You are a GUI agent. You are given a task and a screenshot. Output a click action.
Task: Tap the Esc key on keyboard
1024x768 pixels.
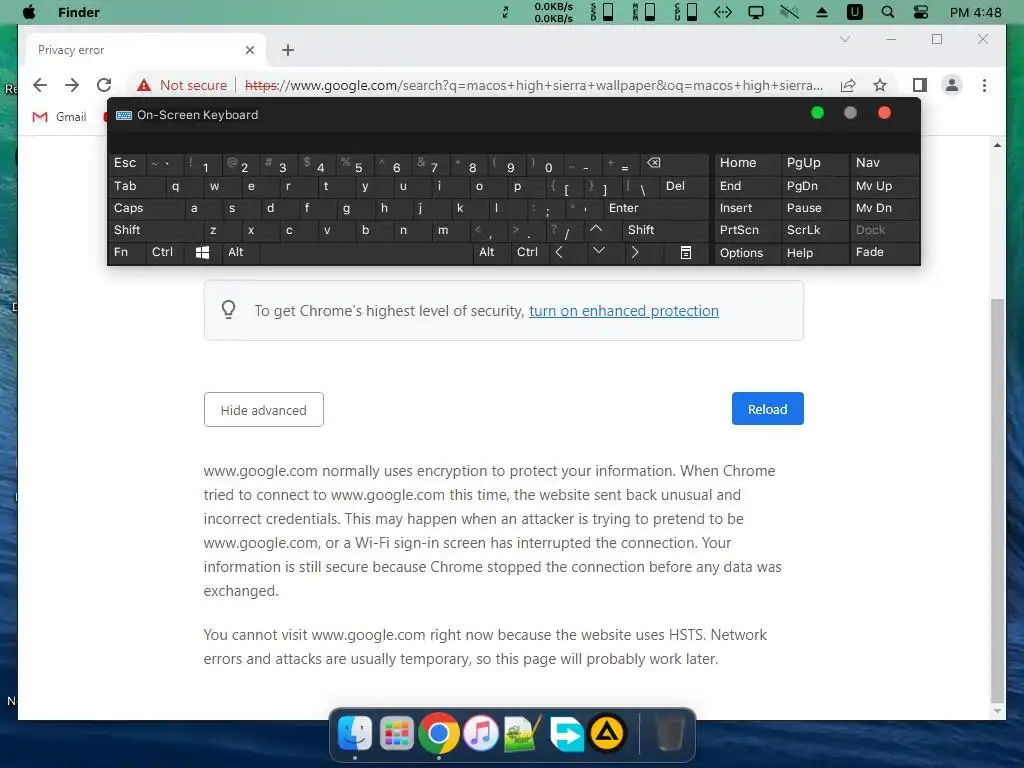[x=125, y=163]
